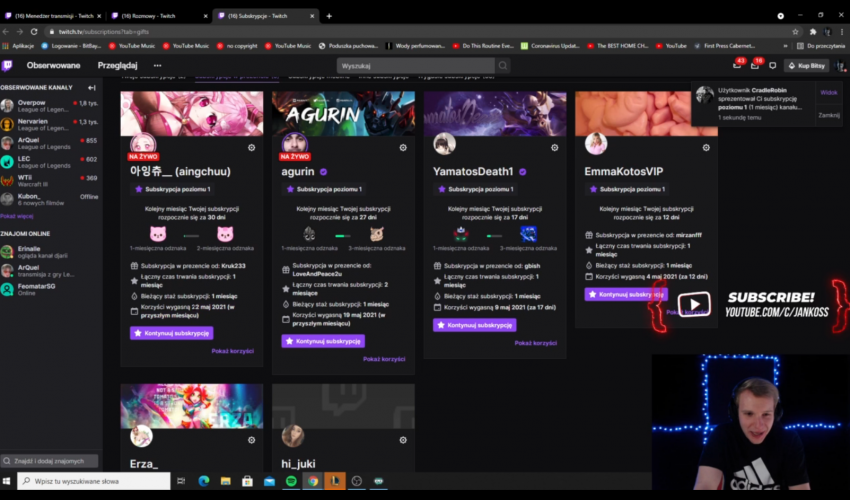The height and width of the screenshot is (500, 850).
Task: Click the Chrome address bar
Action: 417,32
